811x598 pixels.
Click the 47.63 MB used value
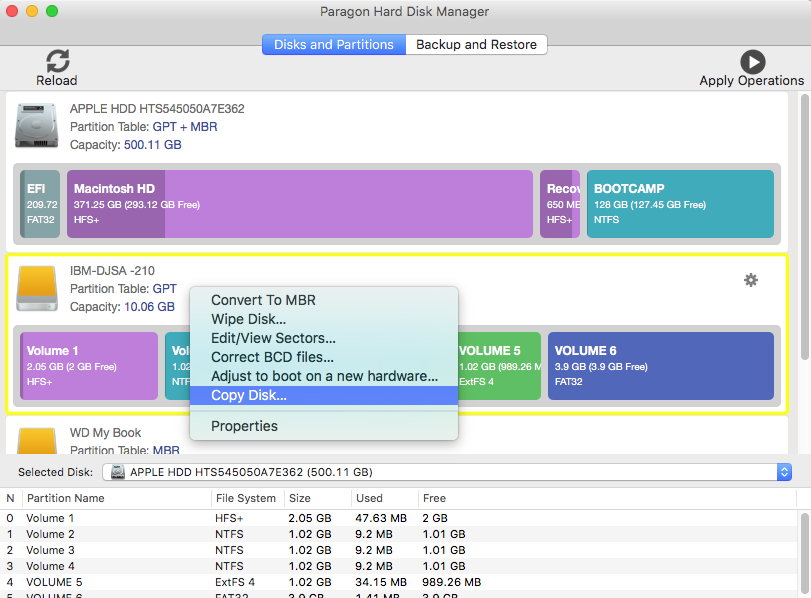[x=381, y=518]
